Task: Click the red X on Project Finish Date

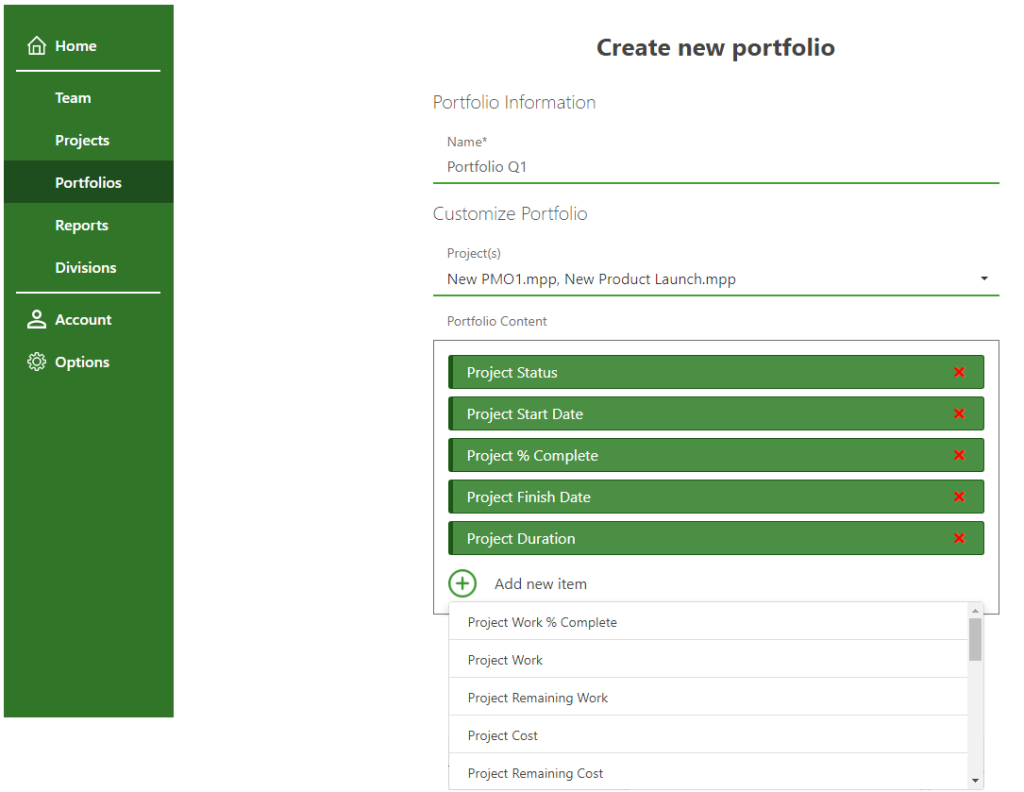Action: tap(959, 496)
